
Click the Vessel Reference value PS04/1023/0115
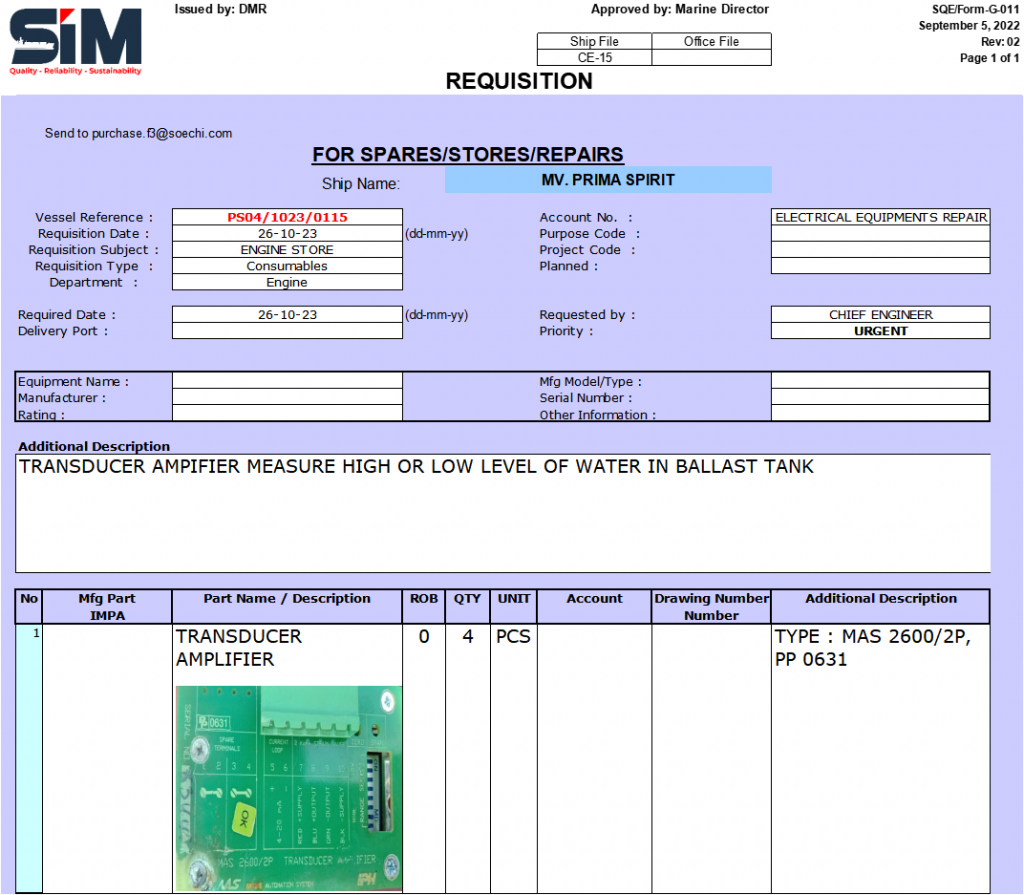pyautogui.click(x=287, y=217)
